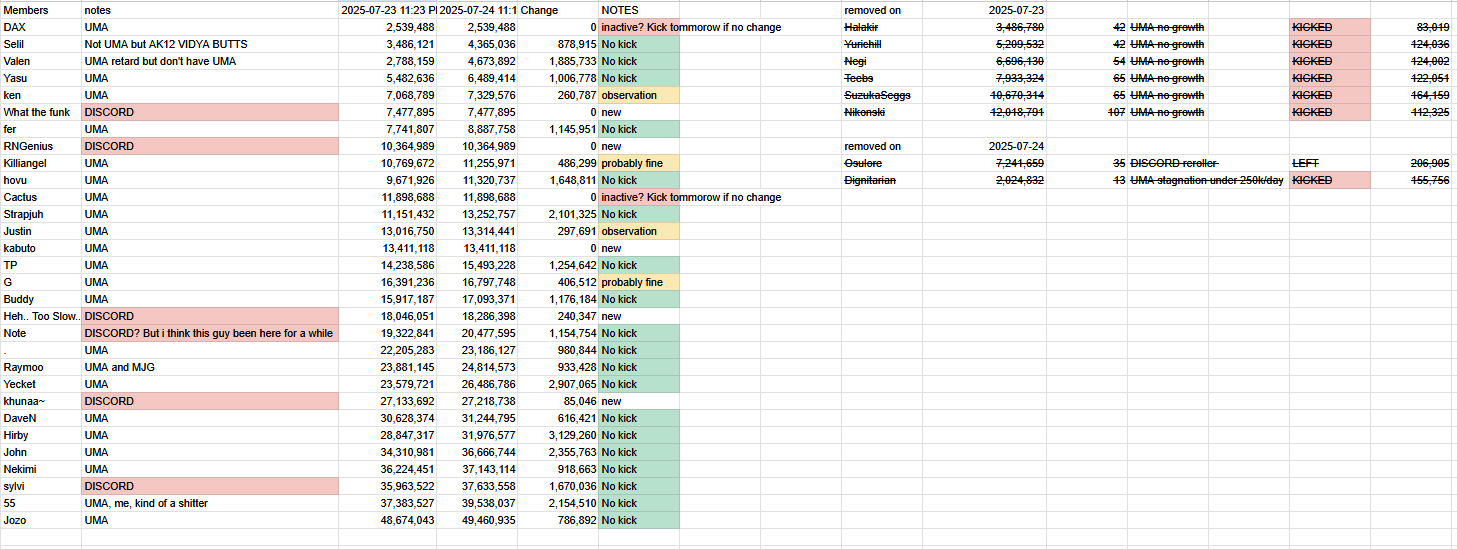Click the 'Buddy' member cell
Image resolution: width=1457 pixels, height=549 pixels.
tap(41, 299)
